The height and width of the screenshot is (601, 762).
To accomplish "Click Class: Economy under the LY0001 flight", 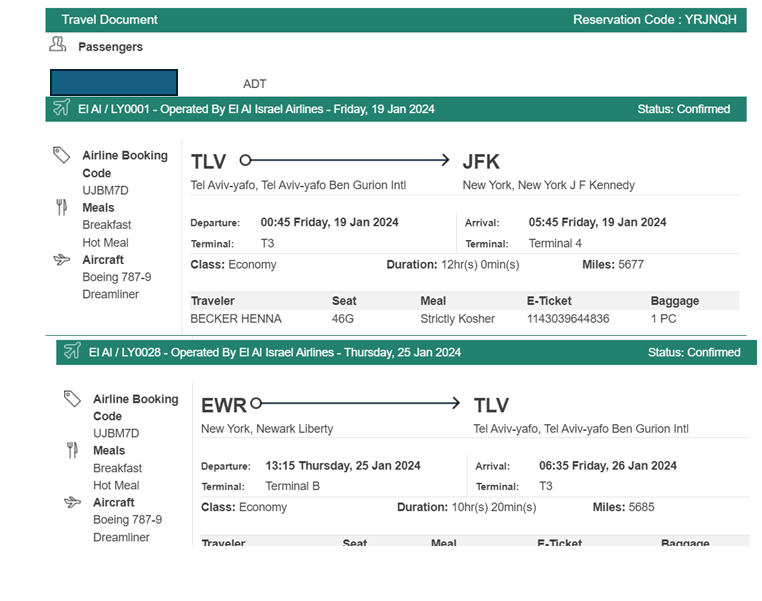I will pyautogui.click(x=233, y=265).
